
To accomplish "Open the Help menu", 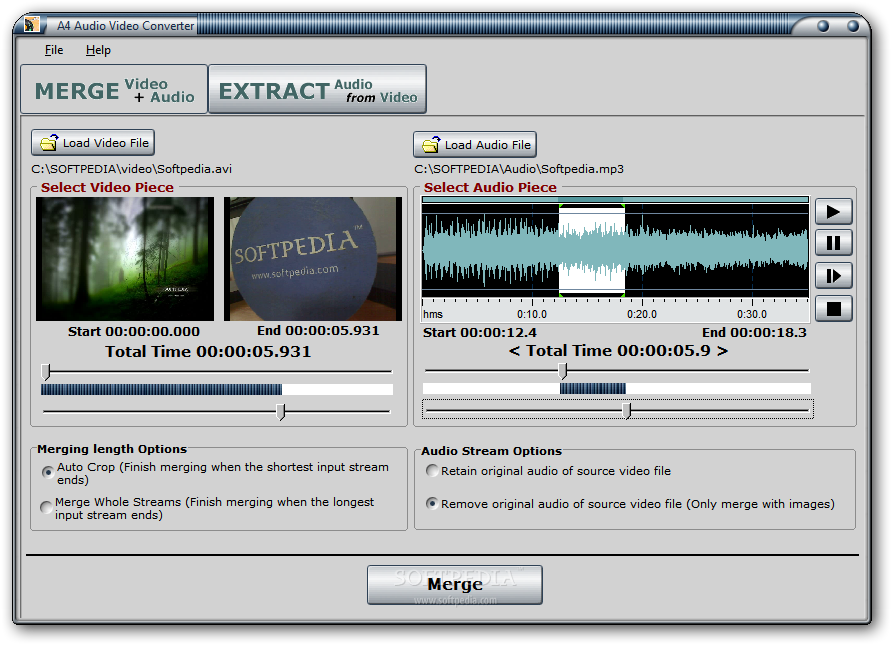I will click(98, 50).
